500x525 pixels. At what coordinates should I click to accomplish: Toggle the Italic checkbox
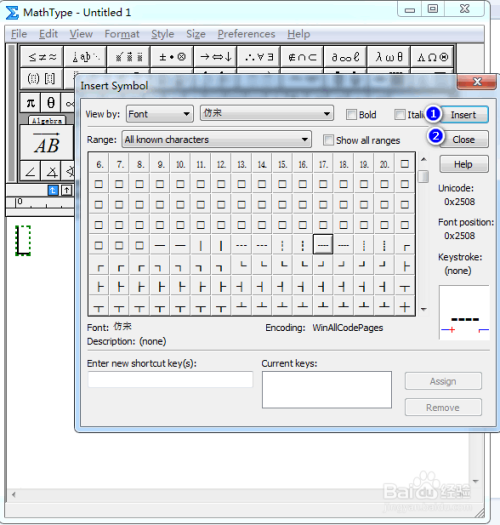click(400, 115)
